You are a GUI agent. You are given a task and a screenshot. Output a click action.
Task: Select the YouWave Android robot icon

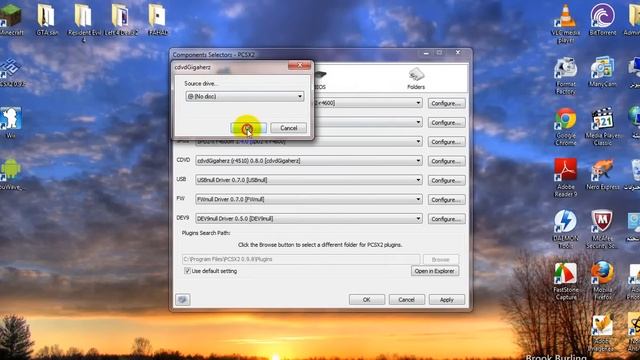11,173
